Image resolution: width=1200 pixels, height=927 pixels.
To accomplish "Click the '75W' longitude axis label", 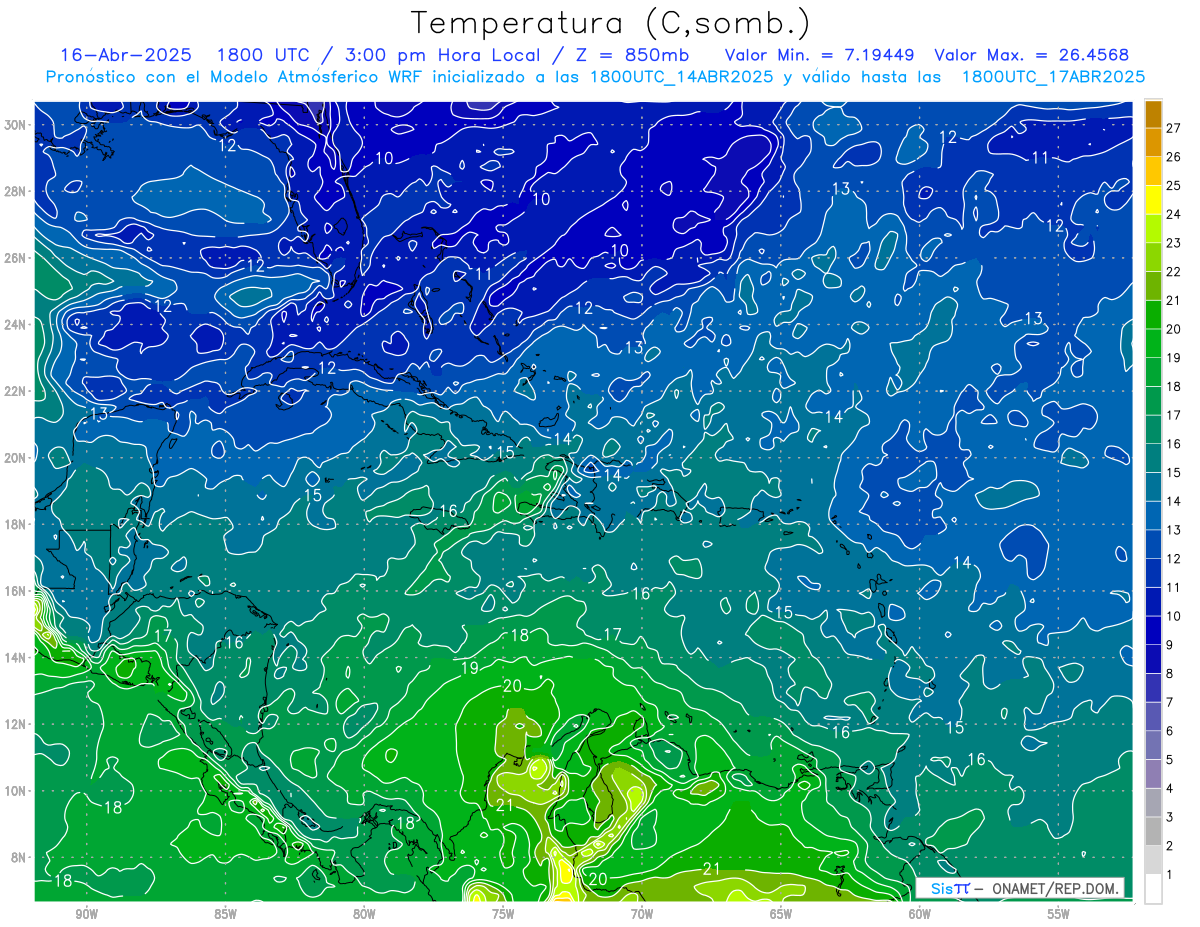I will [x=503, y=914].
